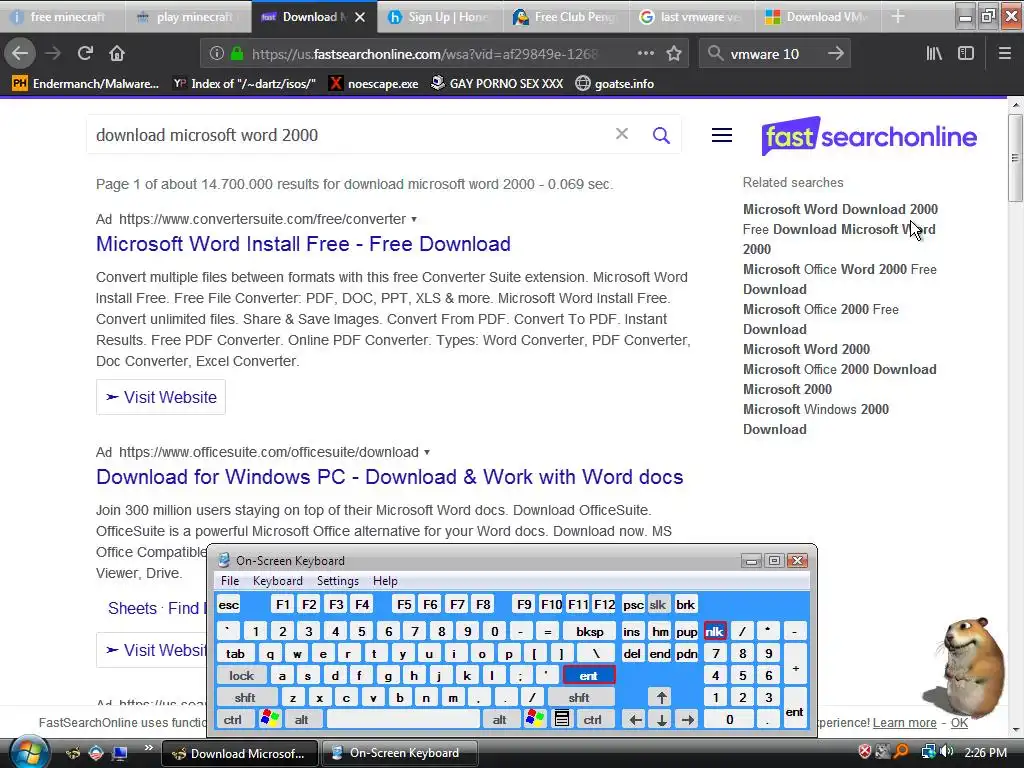Click the fastsearchonline logo
This screenshot has width=1024, height=768.
click(x=869, y=136)
